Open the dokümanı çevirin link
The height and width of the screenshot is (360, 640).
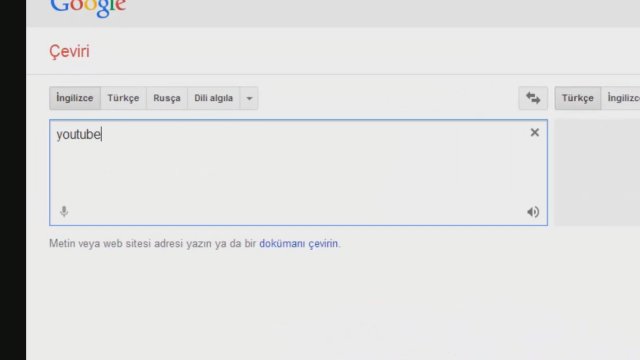(298, 244)
